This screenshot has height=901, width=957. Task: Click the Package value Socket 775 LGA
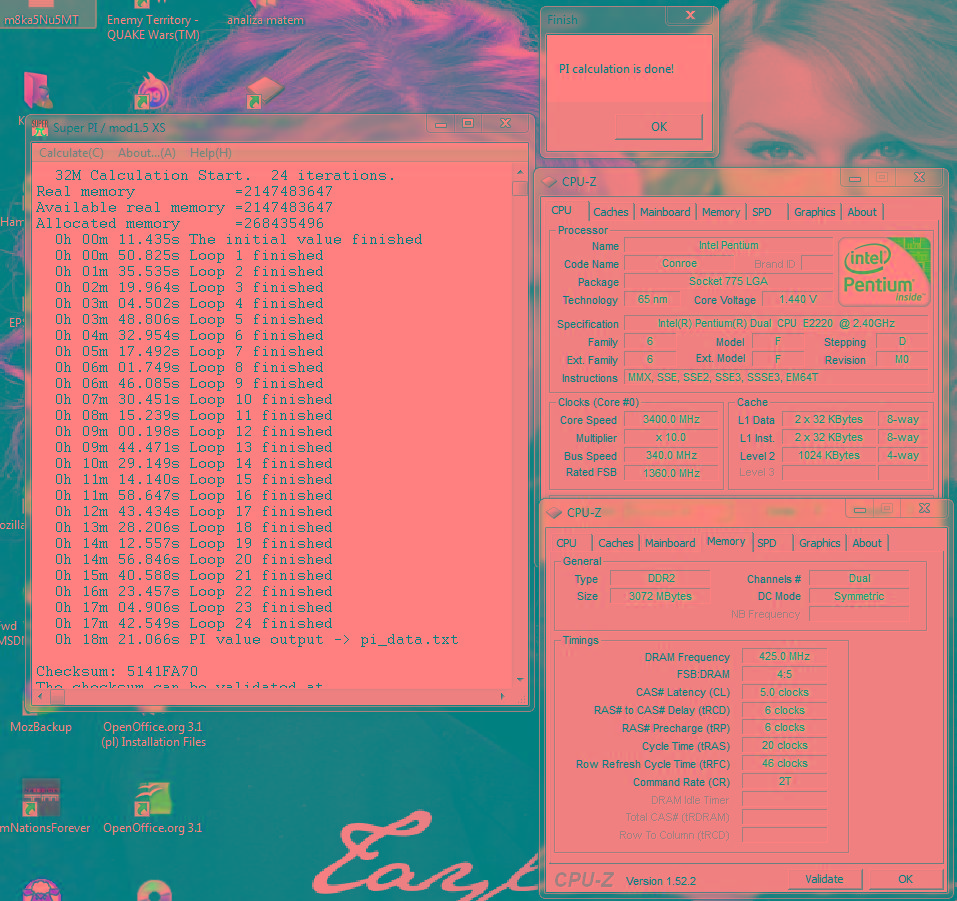click(728, 281)
